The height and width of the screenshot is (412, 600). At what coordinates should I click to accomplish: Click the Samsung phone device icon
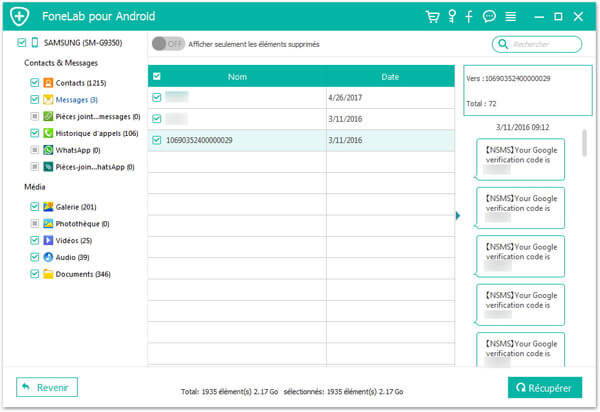[35, 42]
